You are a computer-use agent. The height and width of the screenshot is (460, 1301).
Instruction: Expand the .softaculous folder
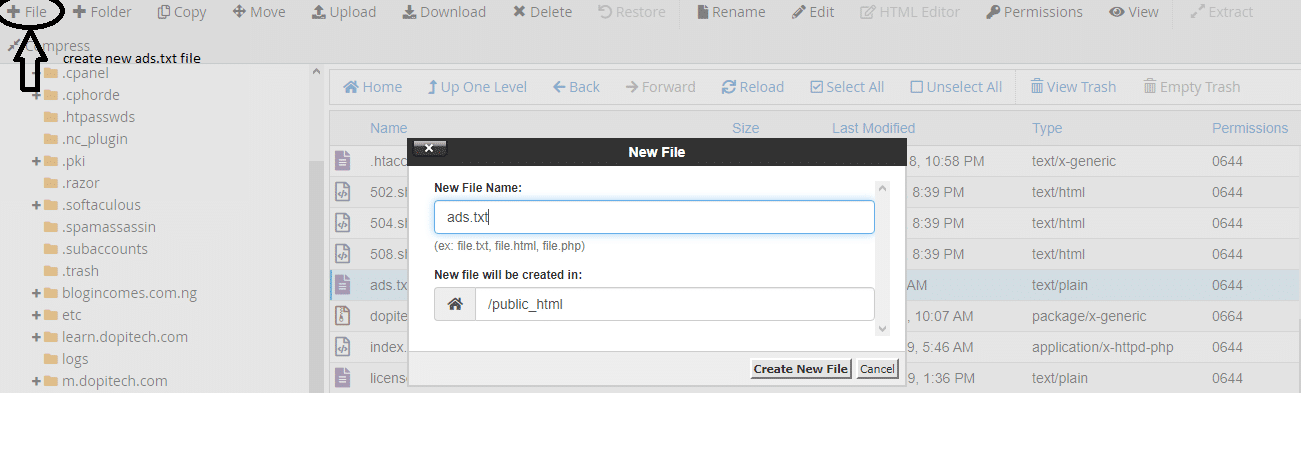tap(36, 205)
